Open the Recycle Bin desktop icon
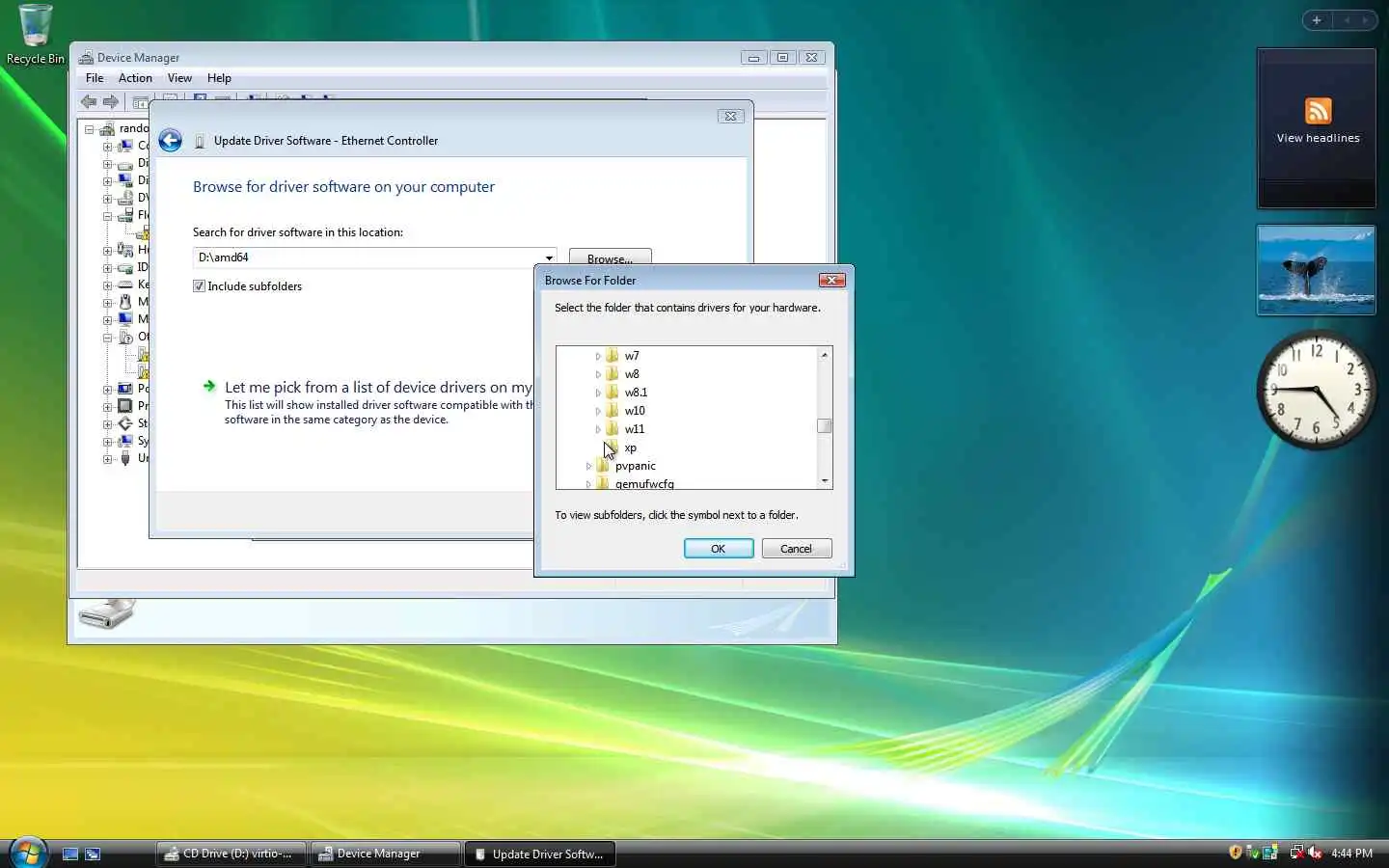Screen dimensions: 1389x868 tap(35, 35)
